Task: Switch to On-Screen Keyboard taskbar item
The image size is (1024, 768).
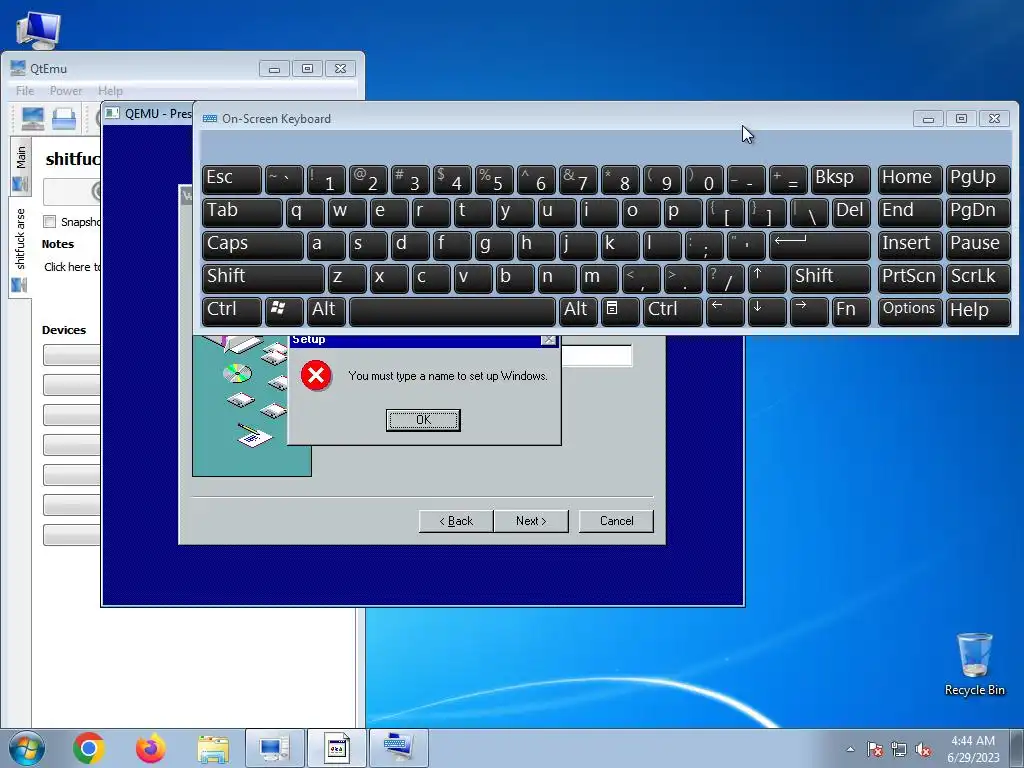Action: (398, 748)
